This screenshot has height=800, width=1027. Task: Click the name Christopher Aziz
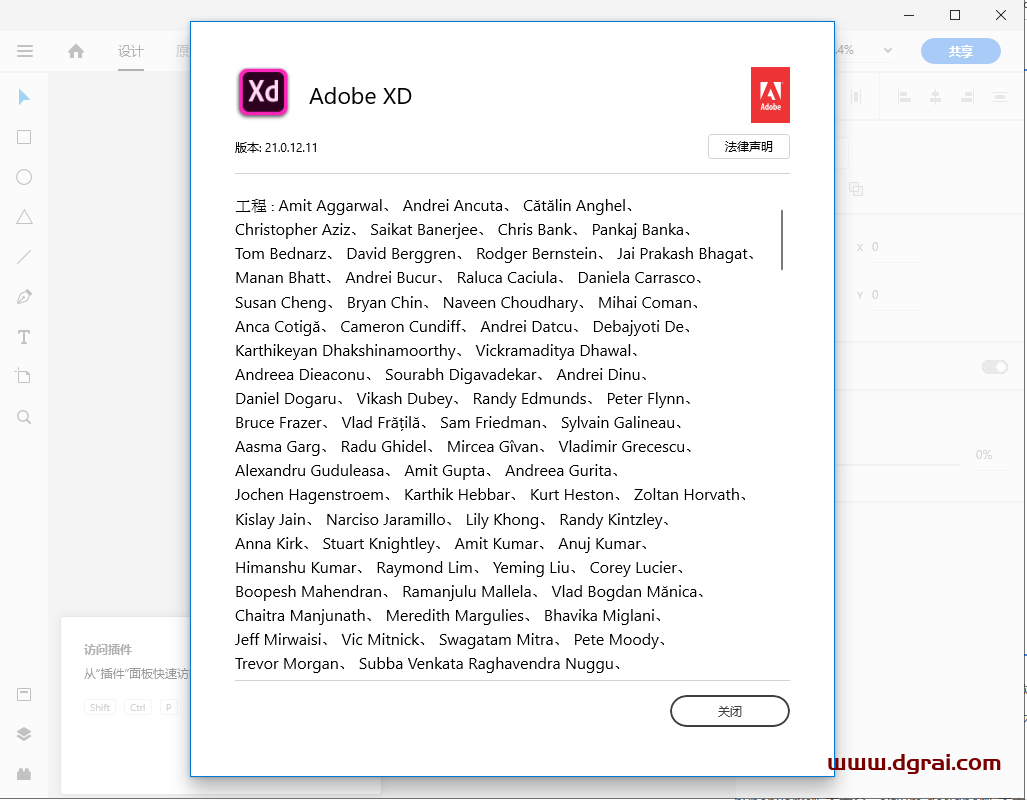pos(293,230)
